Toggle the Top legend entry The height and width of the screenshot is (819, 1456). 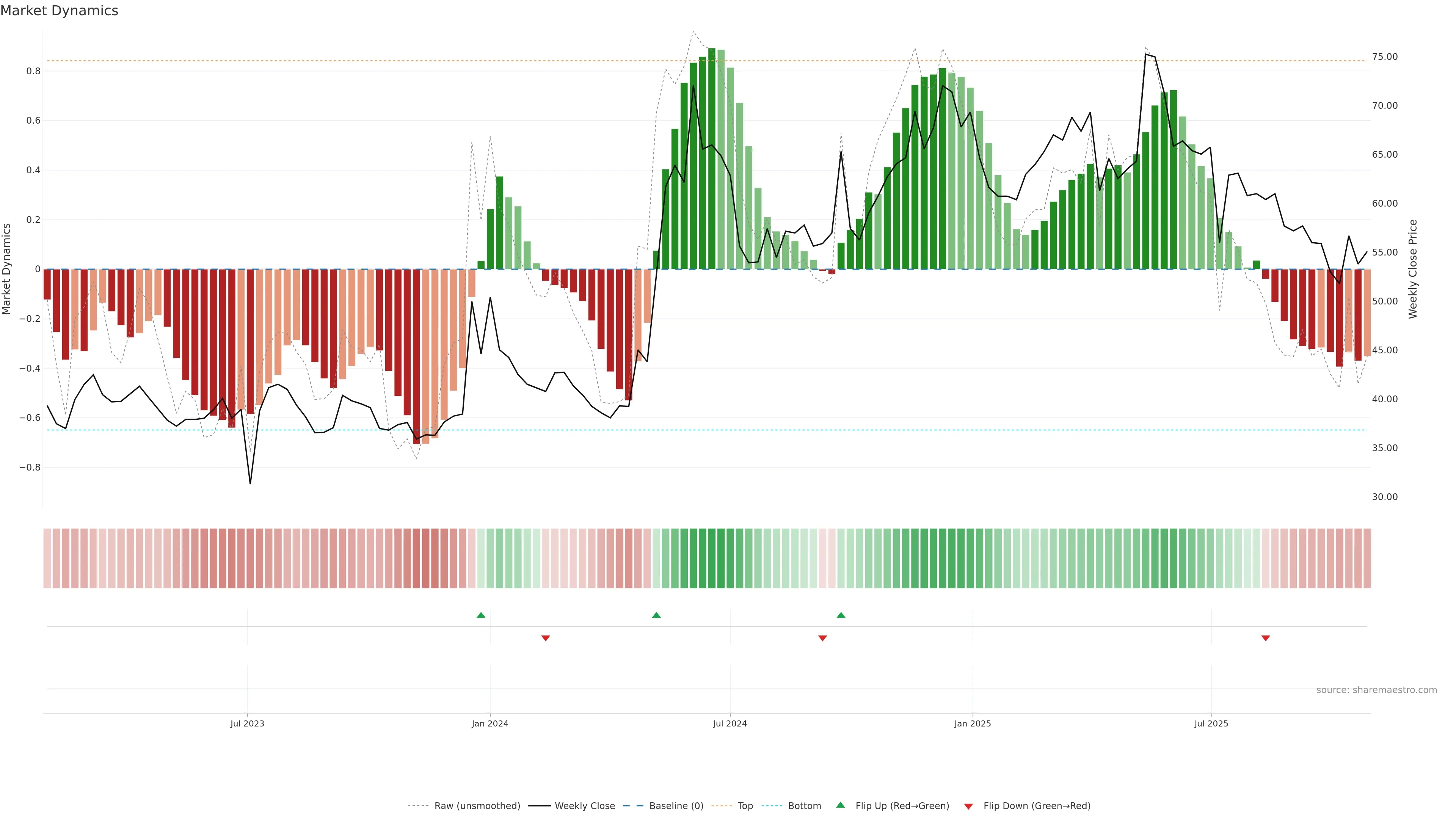[x=745, y=806]
